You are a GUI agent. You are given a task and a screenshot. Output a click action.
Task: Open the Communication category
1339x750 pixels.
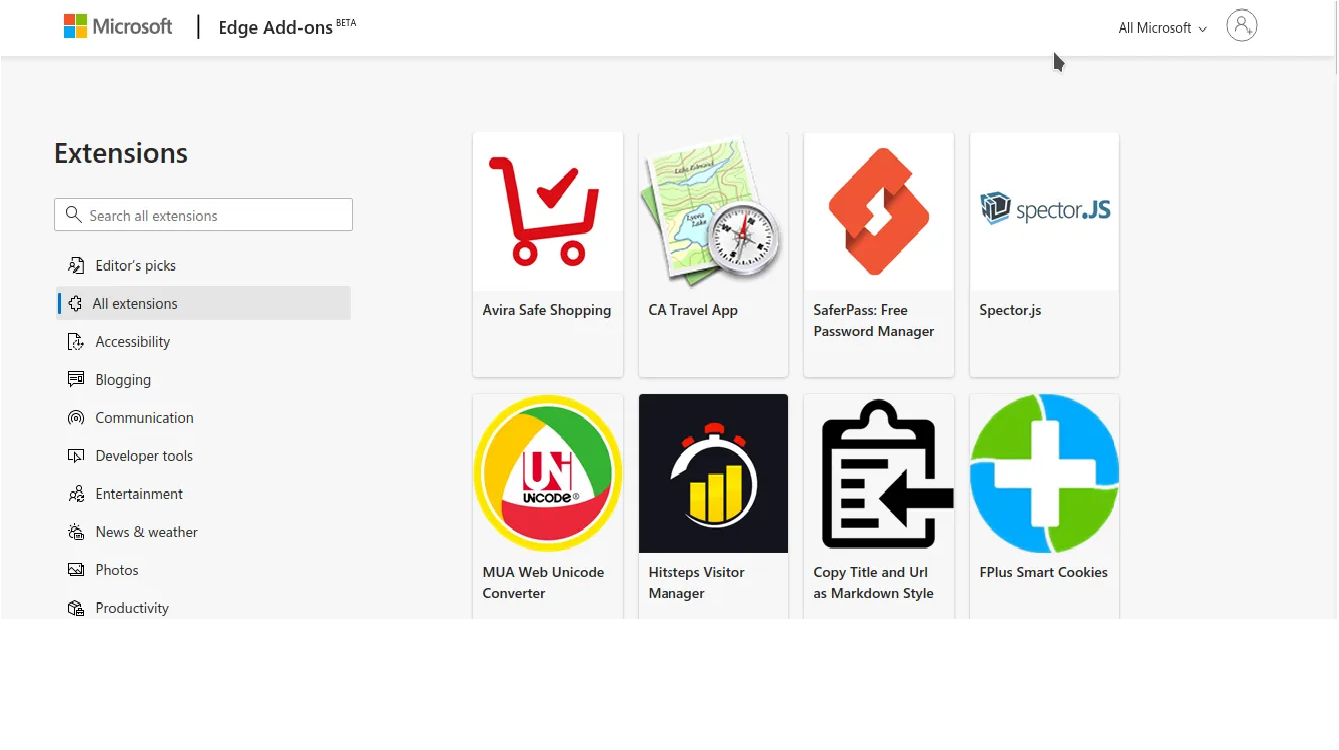(x=144, y=418)
